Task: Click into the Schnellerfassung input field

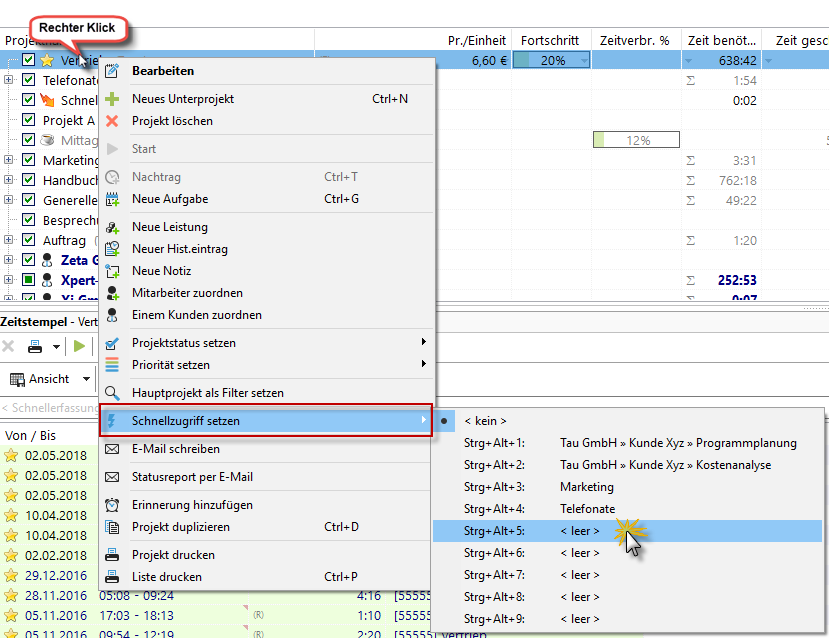Action: 50,408
